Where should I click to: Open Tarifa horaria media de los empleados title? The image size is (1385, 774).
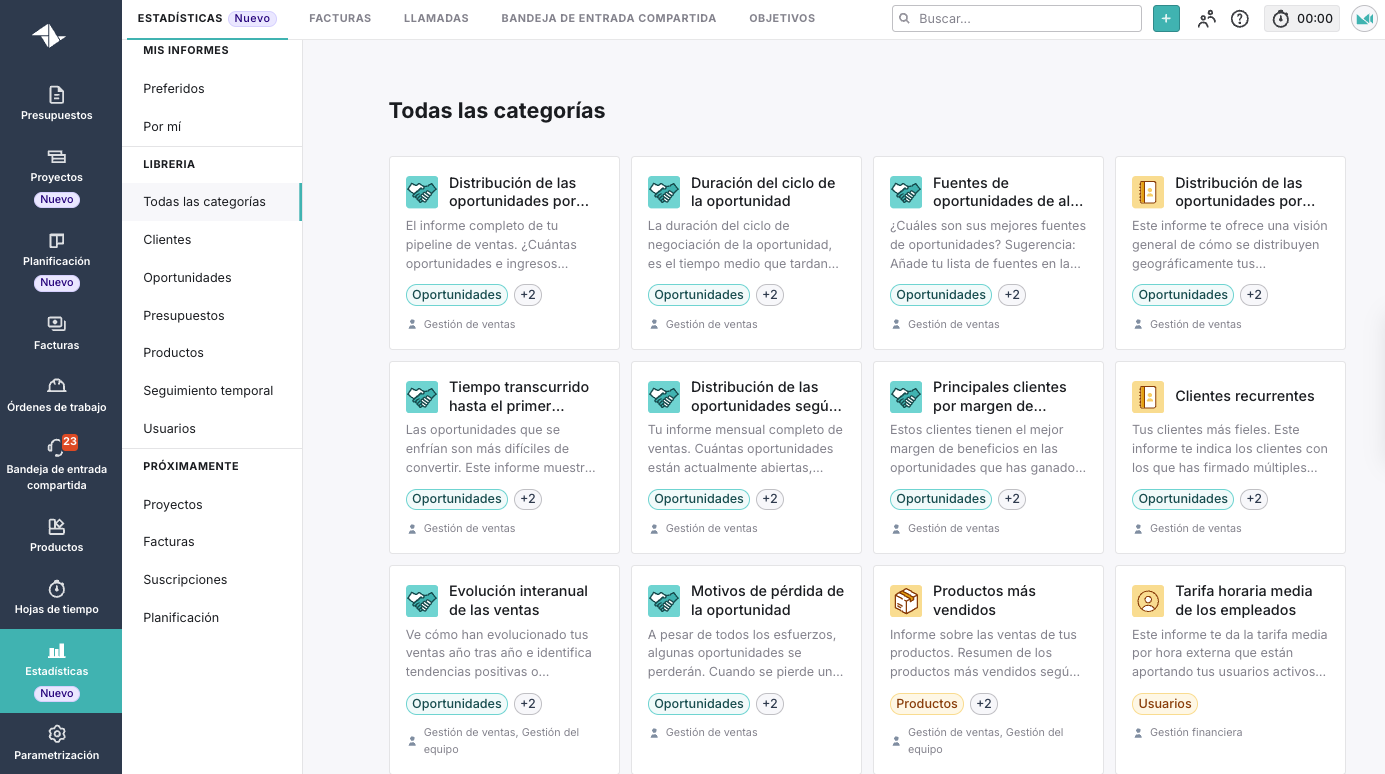(1243, 601)
